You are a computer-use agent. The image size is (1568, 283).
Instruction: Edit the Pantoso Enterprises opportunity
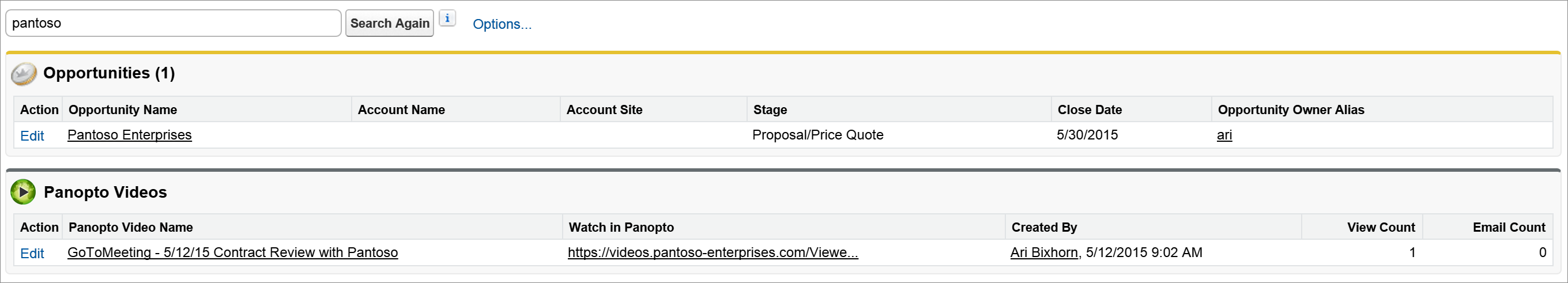click(32, 135)
